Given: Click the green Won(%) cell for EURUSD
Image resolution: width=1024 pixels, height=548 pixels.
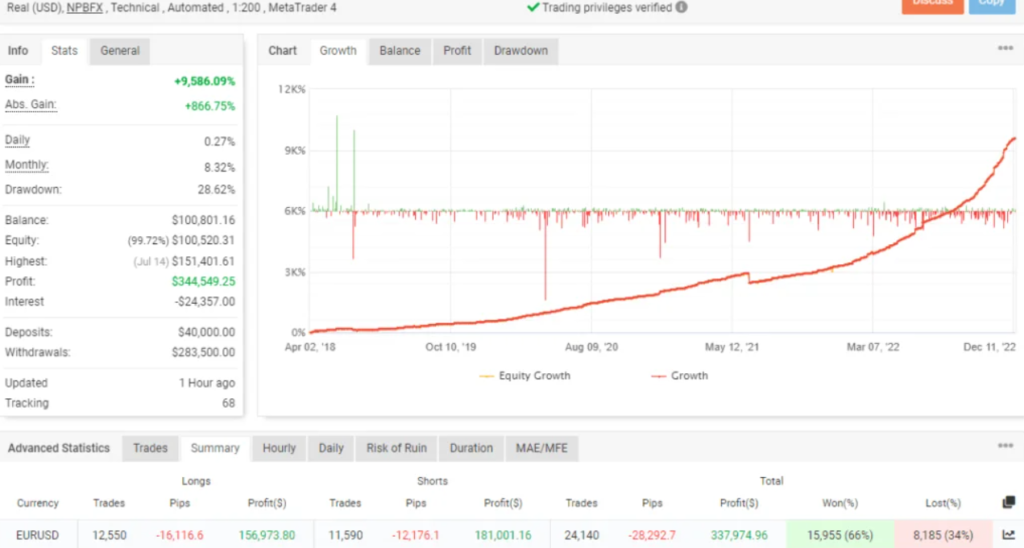Looking at the screenshot, I should (837, 535).
